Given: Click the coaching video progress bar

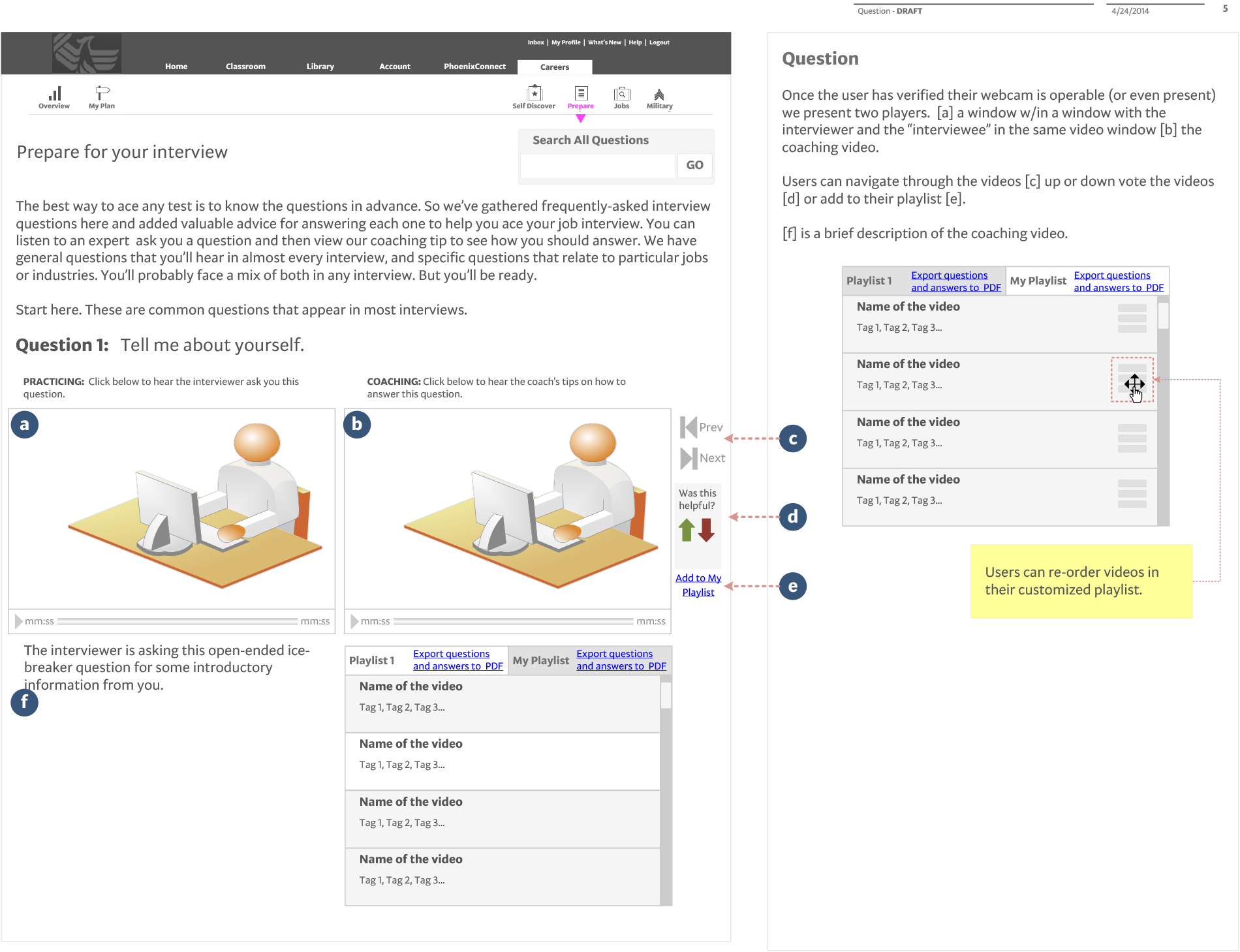Looking at the screenshot, I should 513,621.
